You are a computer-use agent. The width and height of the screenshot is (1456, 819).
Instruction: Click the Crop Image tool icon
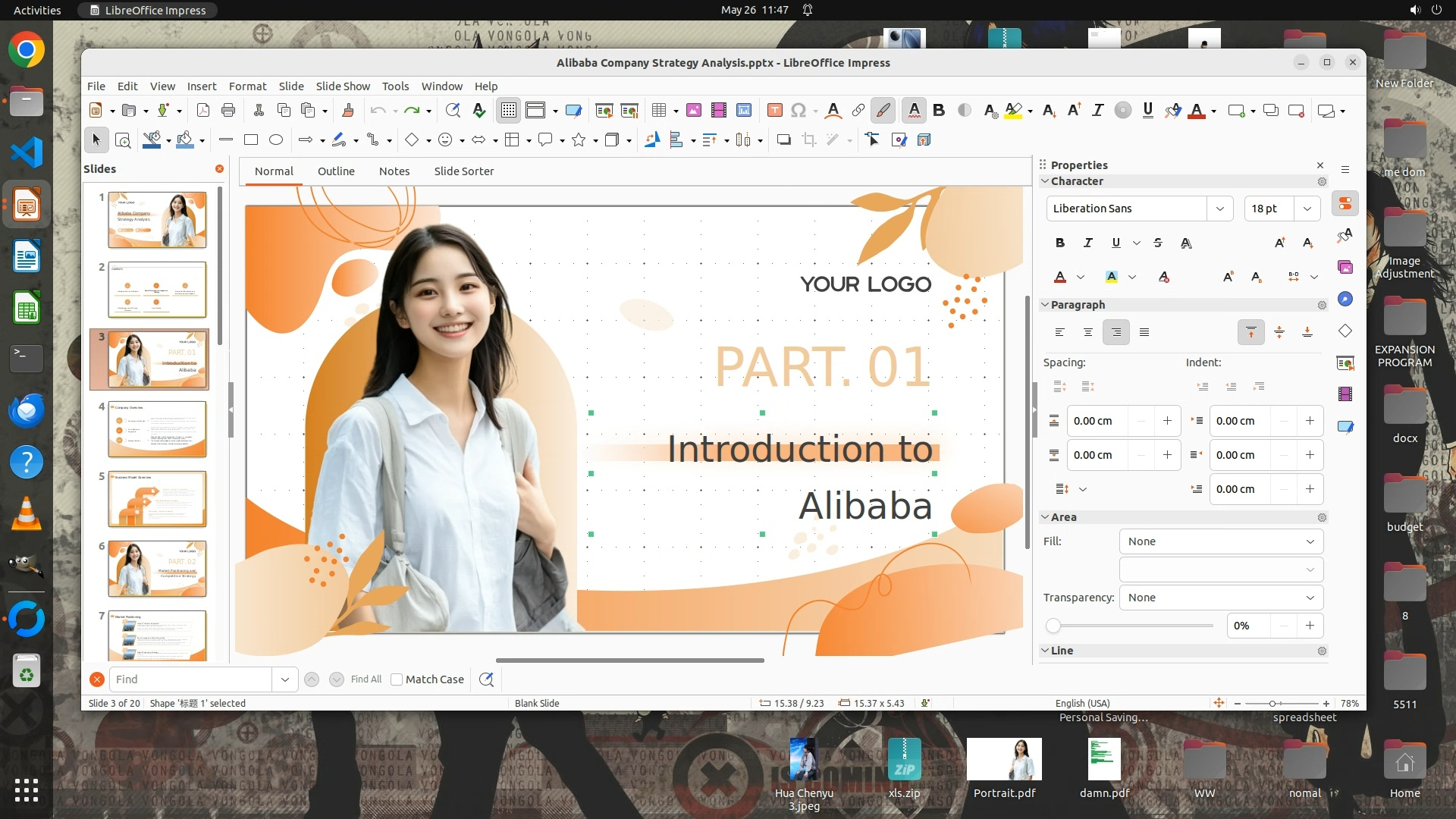[x=809, y=140]
